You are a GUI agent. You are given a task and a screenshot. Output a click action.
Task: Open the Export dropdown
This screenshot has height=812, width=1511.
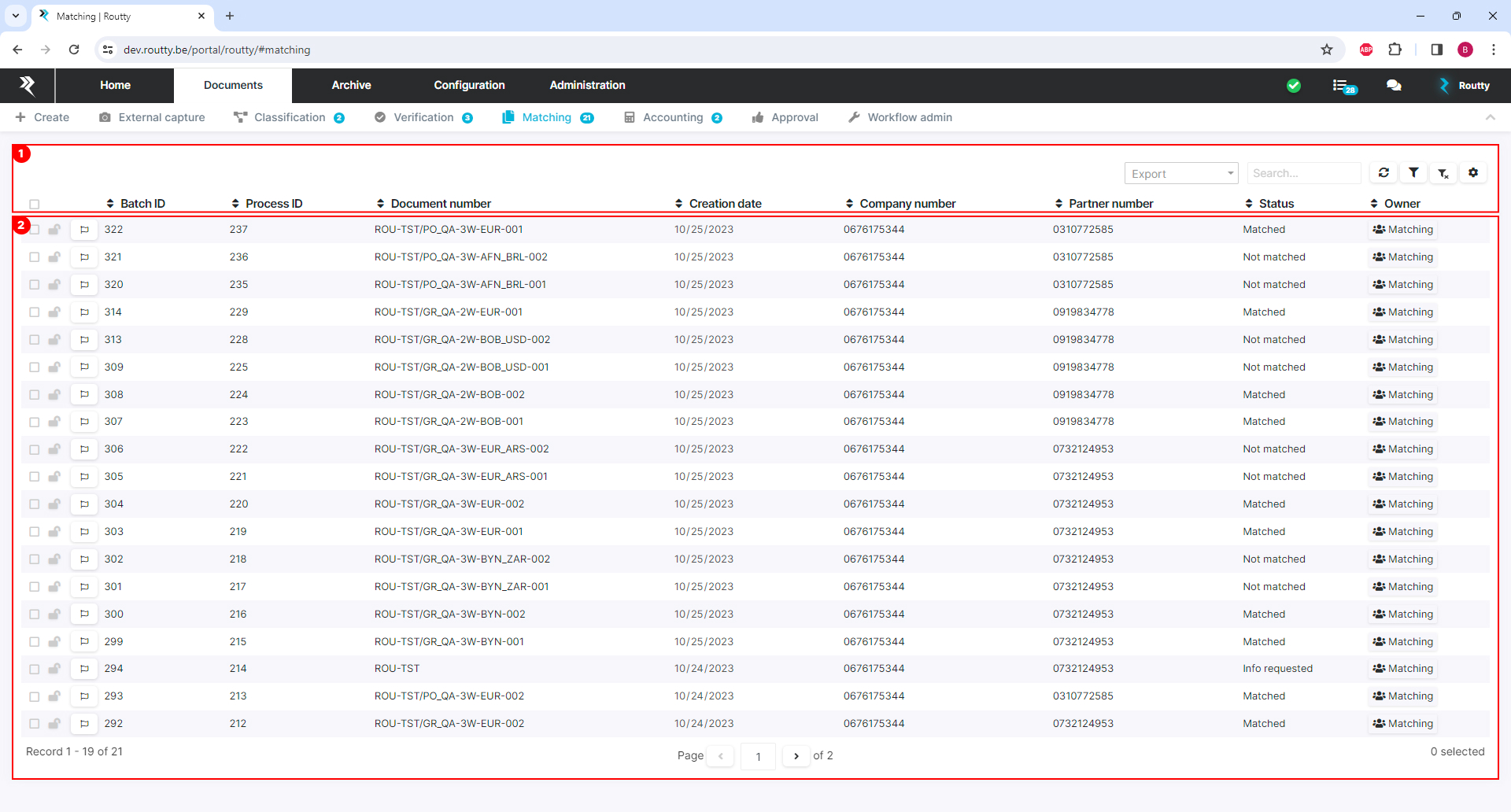[1181, 173]
